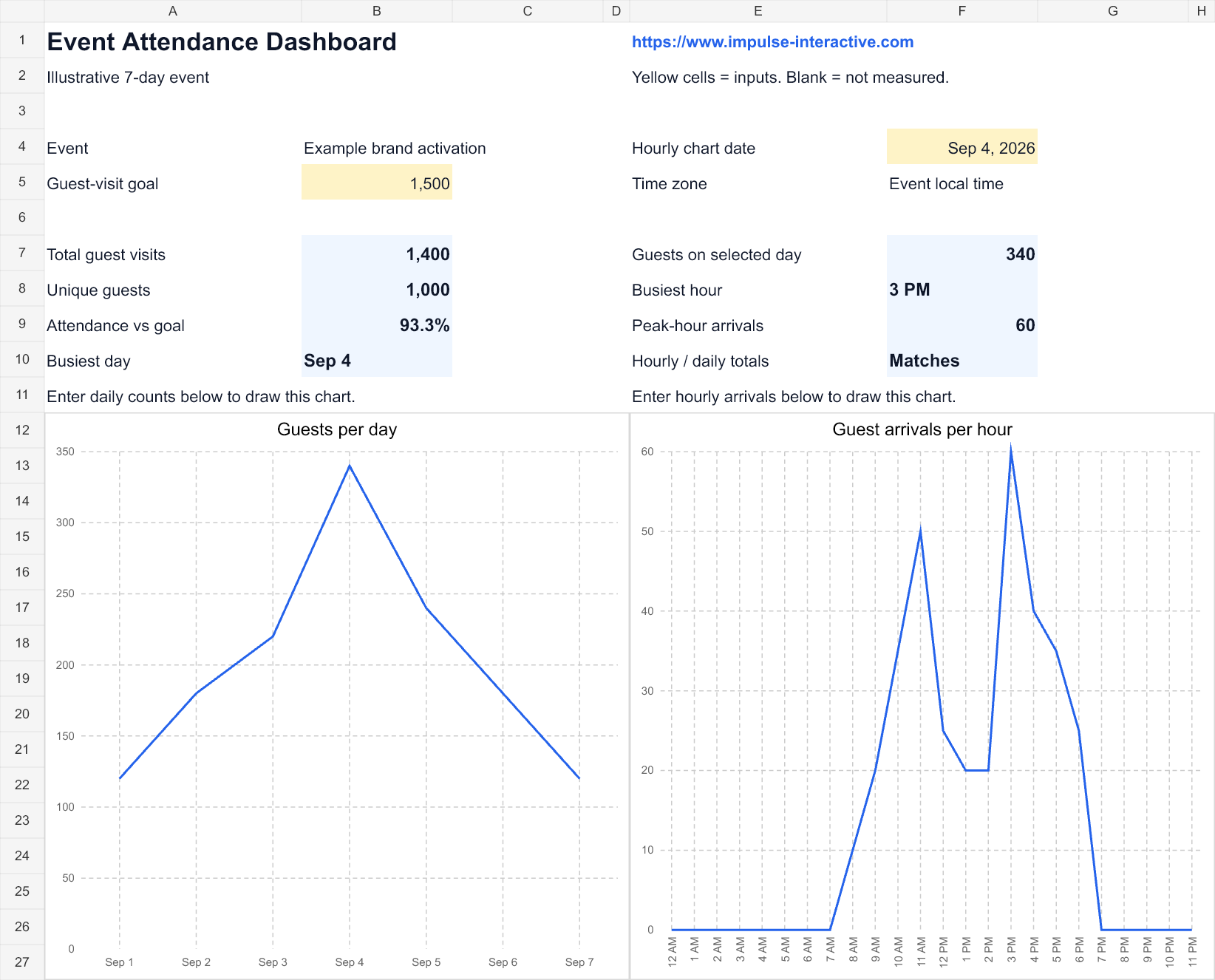1215x980 pixels.
Task: Click the Peak-hour arrivals value 60
Action: tap(962, 324)
